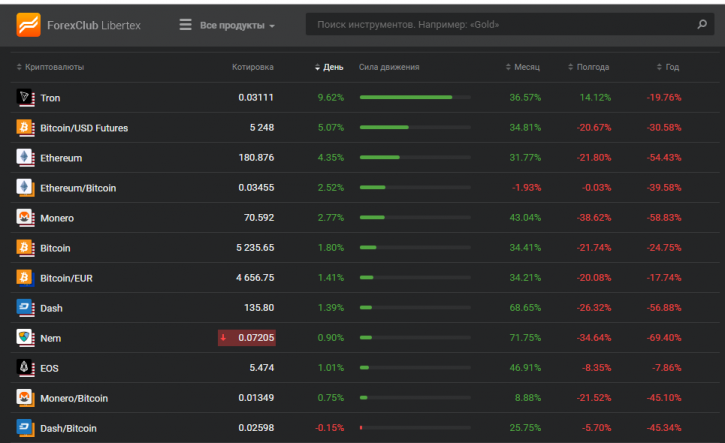The width and height of the screenshot is (725, 443).
Task: Click the Dash coin icon
Action: pyautogui.click(x=25, y=308)
